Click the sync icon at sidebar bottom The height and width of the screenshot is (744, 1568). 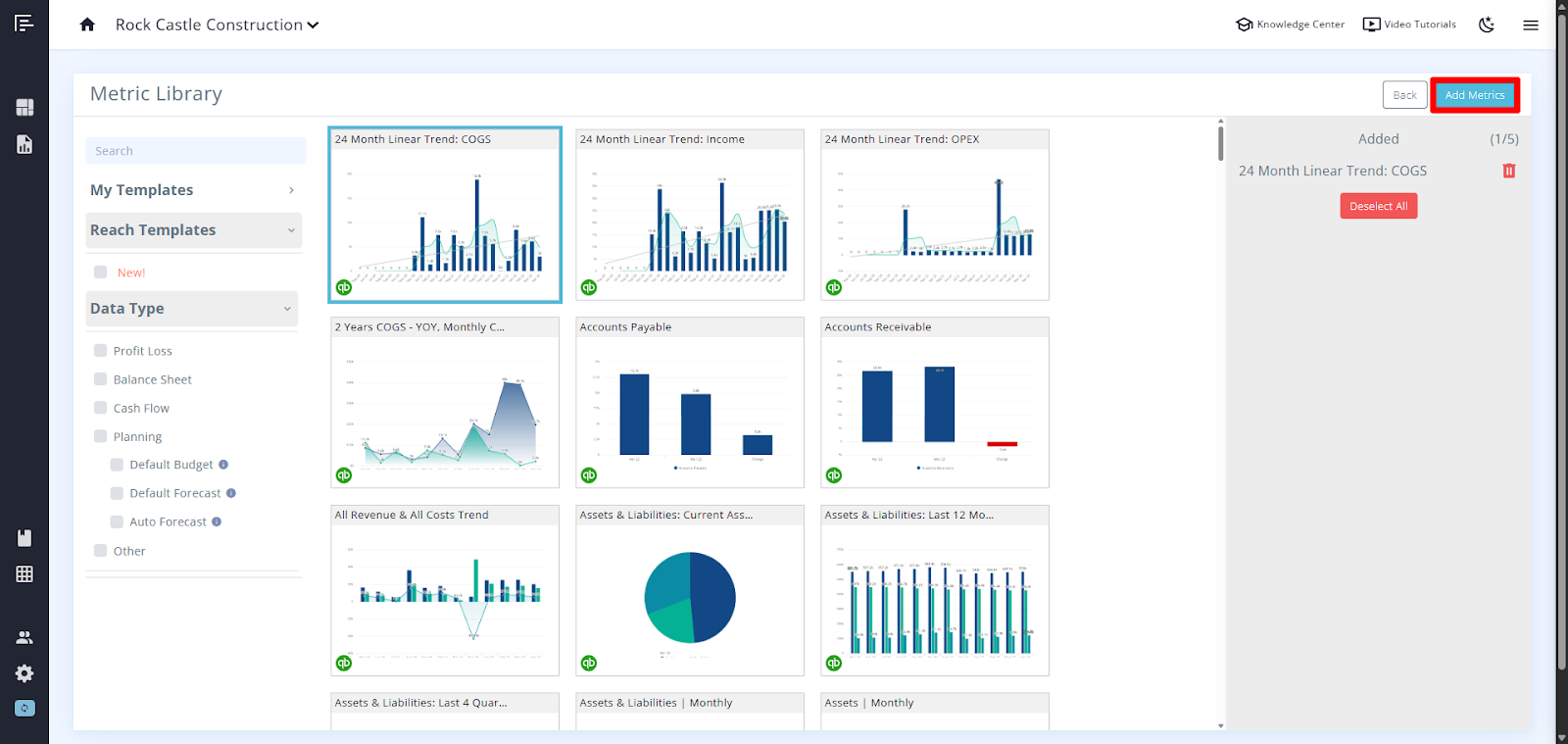point(24,708)
